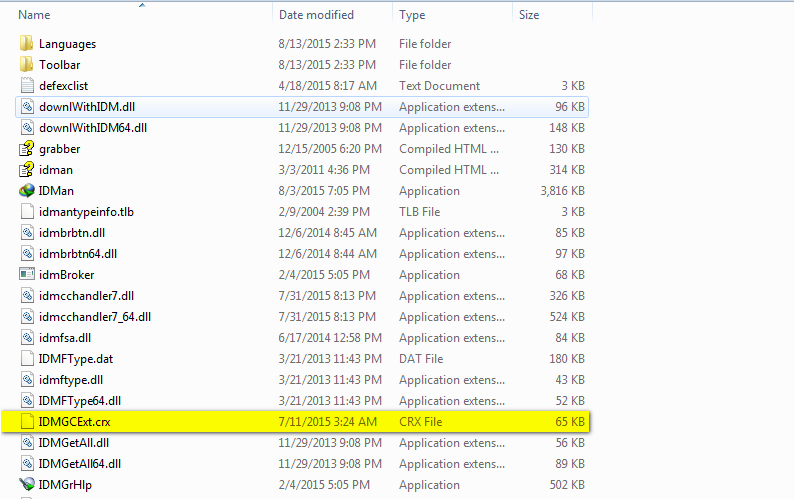Image resolution: width=794 pixels, height=499 pixels.
Task: Click the IDMFType64.dll file icon
Action: 27,401
